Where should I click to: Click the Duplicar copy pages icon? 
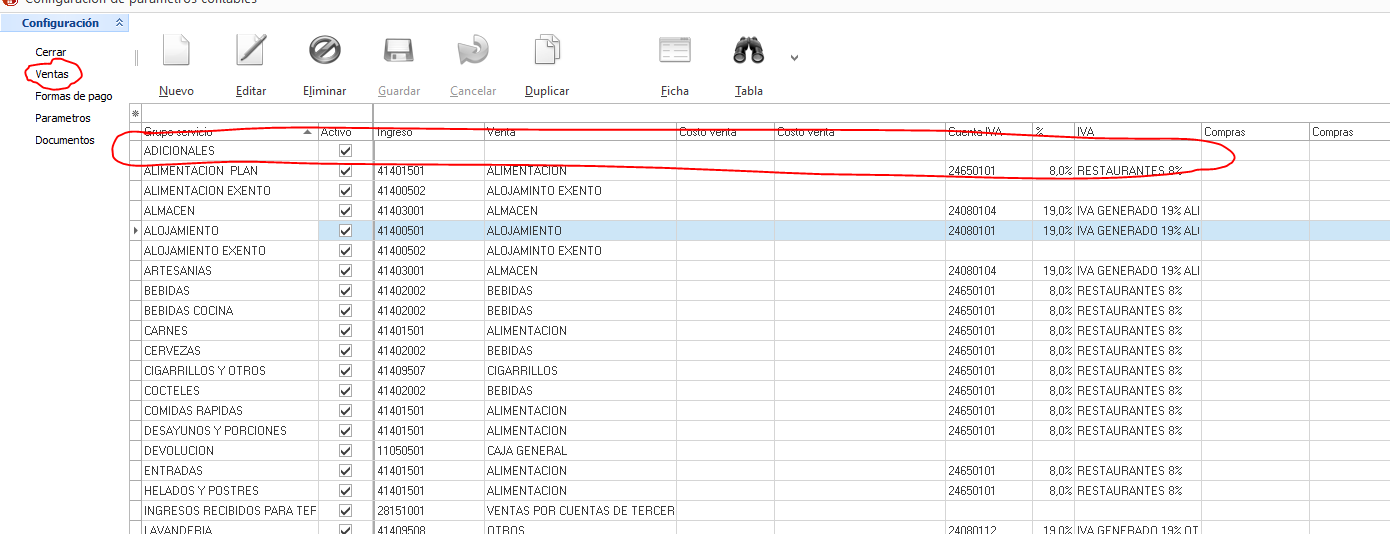coord(547,50)
